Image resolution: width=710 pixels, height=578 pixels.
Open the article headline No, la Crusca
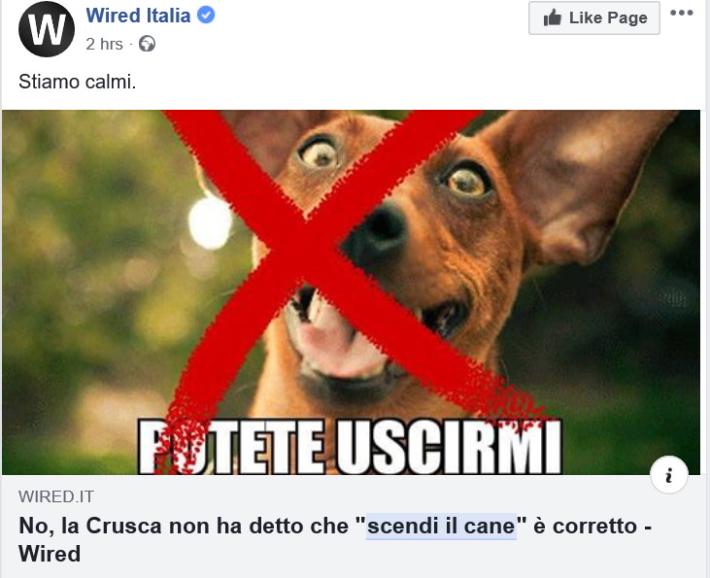335,539
